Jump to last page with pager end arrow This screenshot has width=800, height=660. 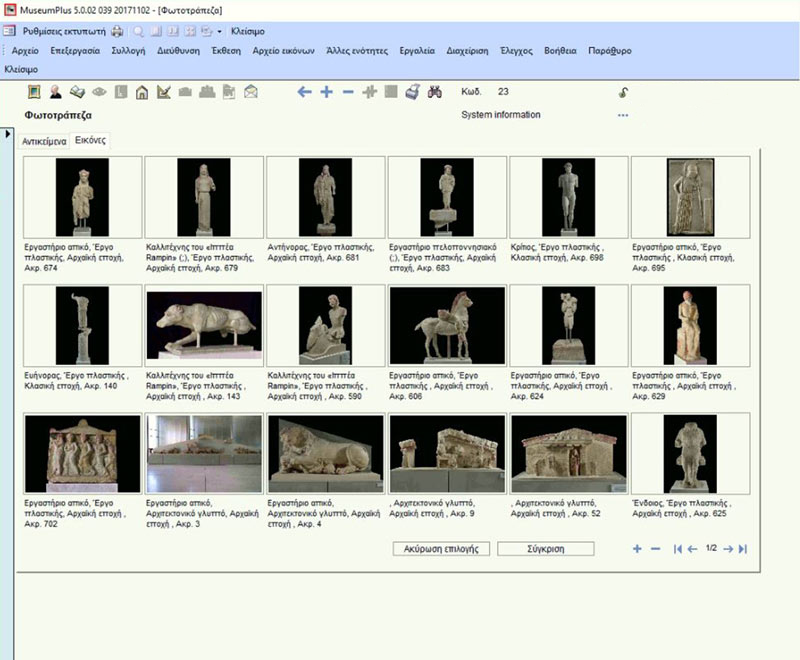(742, 549)
